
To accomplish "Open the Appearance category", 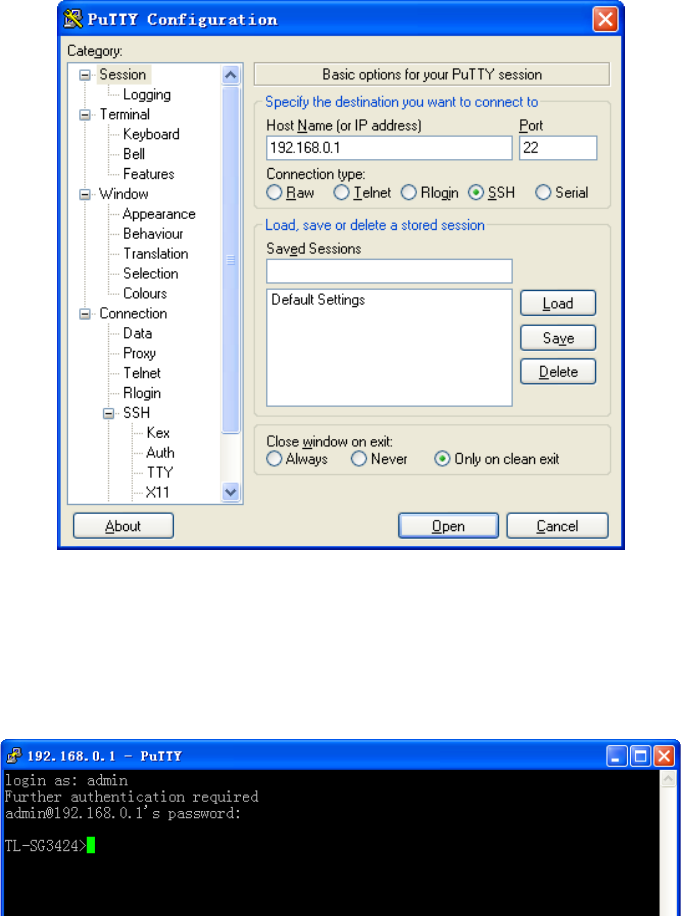I will [159, 214].
